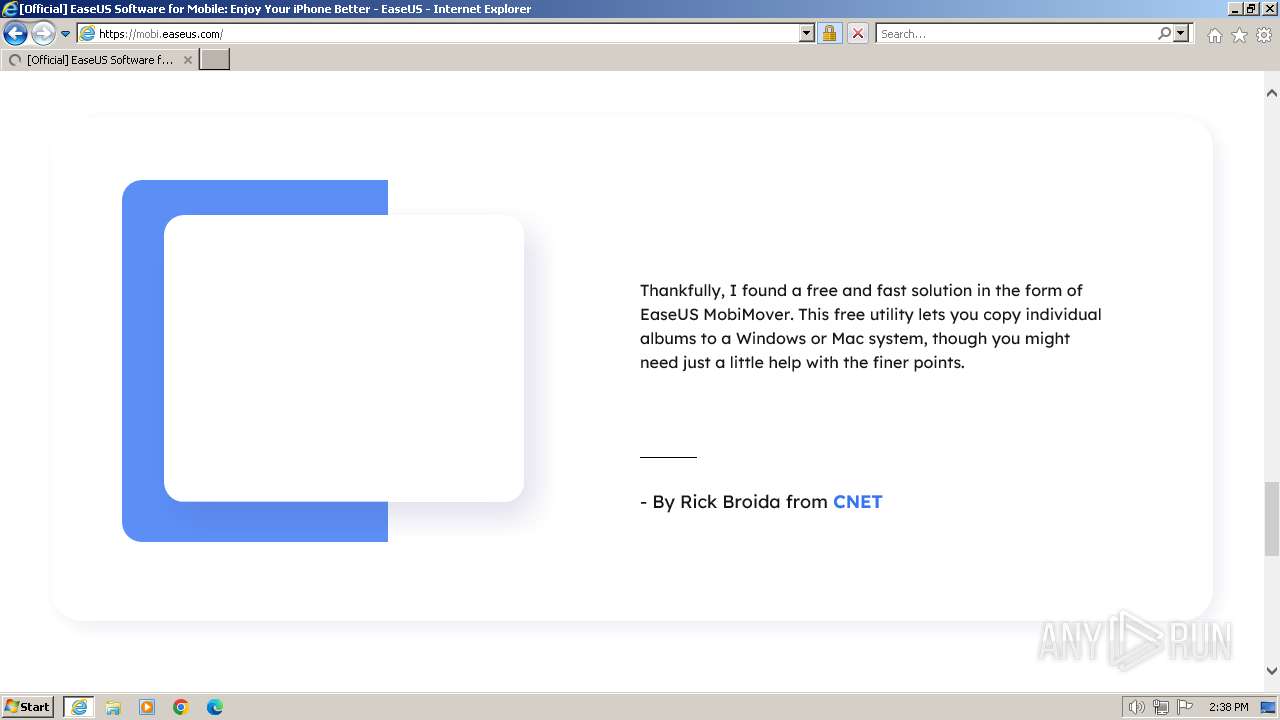View the security lock report icon

click(829, 34)
